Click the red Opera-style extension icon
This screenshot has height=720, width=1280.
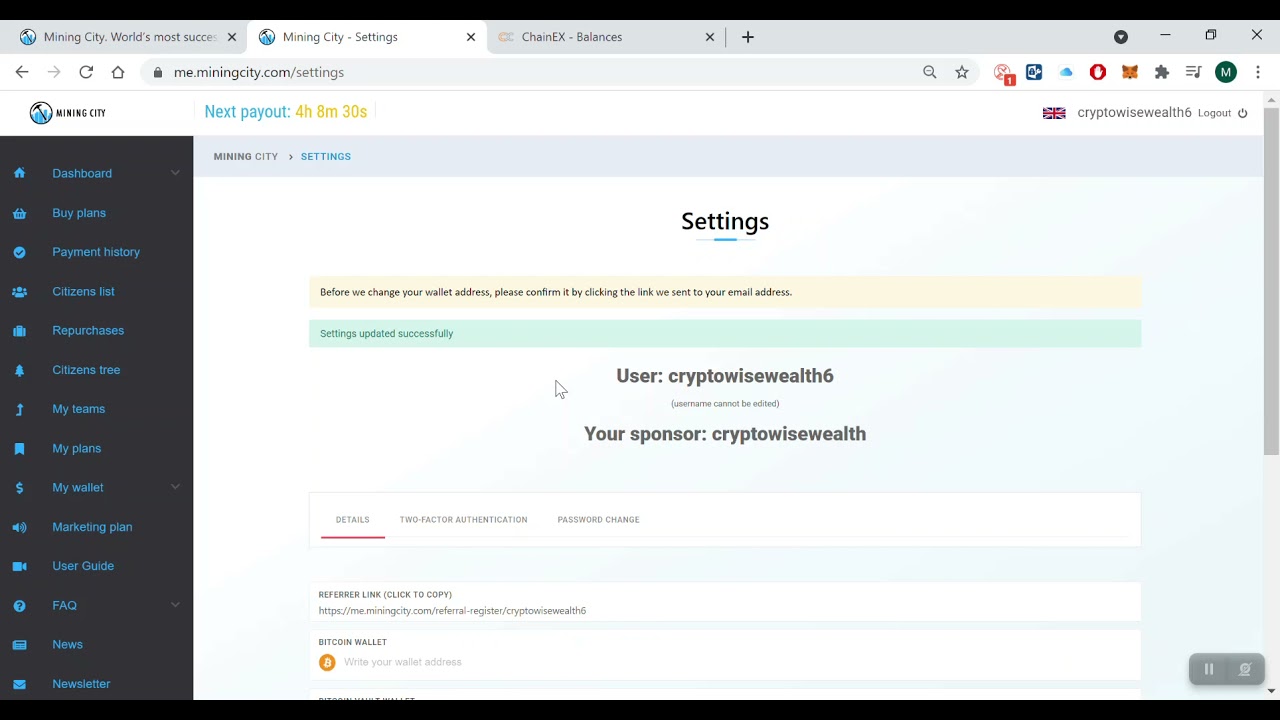click(x=1098, y=72)
